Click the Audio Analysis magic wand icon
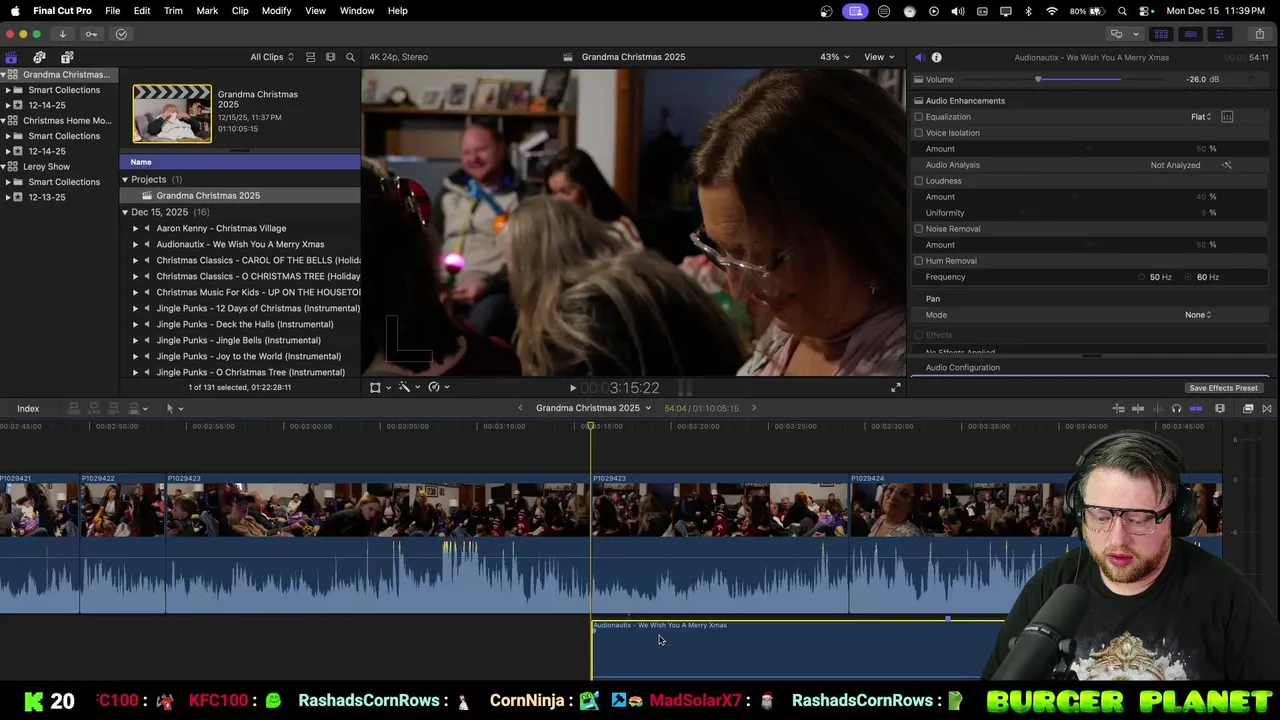Image resolution: width=1280 pixels, height=720 pixels. (1227, 165)
